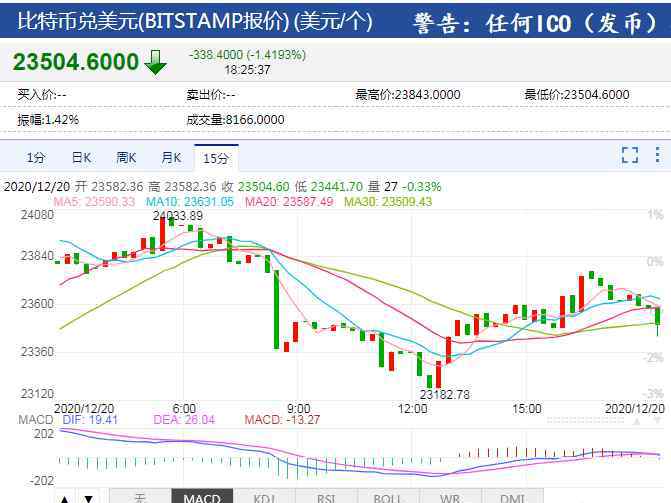
Task: Click the 24080 price axis label
Action: click(38, 215)
